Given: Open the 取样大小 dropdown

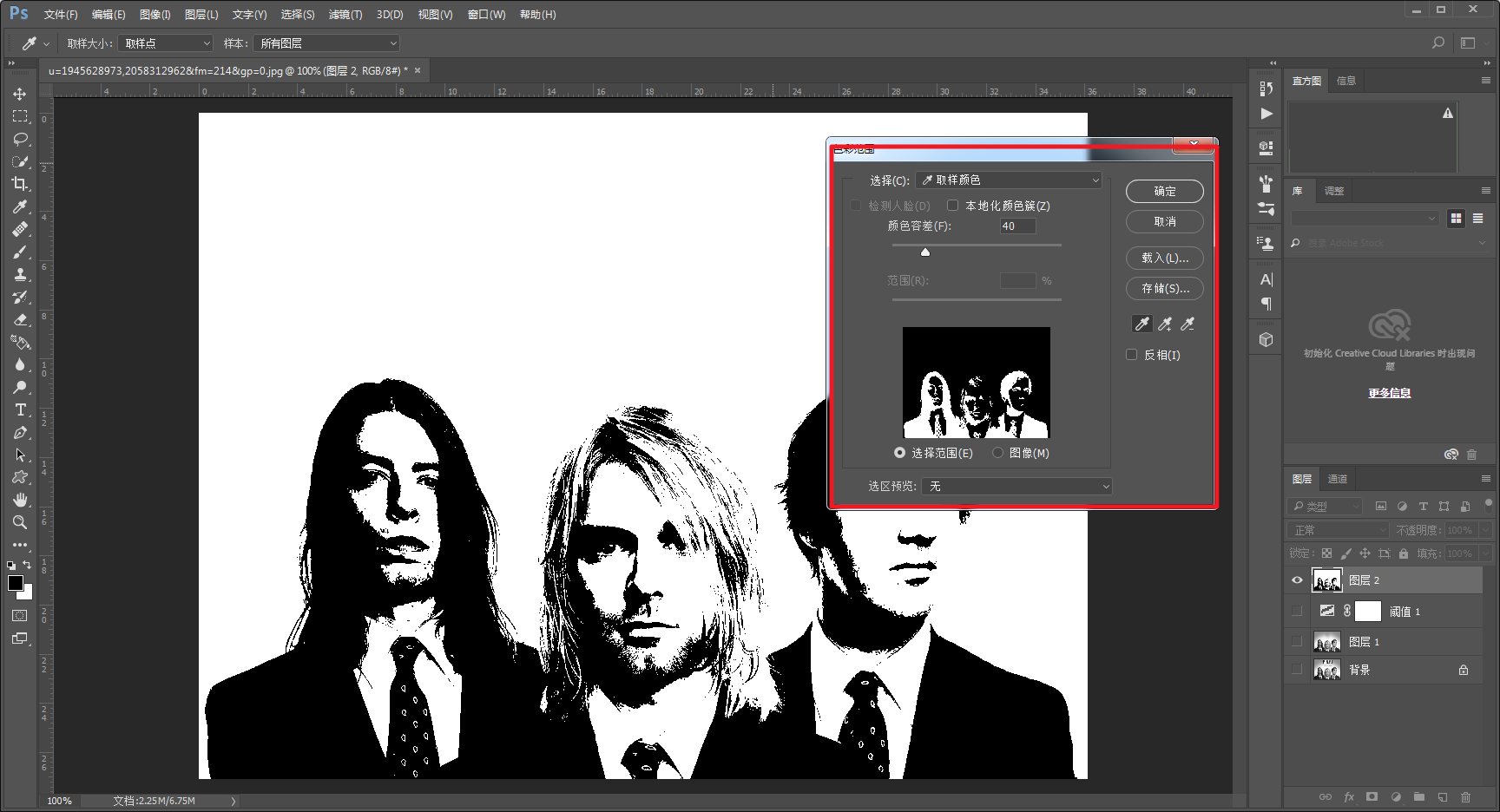Looking at the screenshot, I should point(166,43).
